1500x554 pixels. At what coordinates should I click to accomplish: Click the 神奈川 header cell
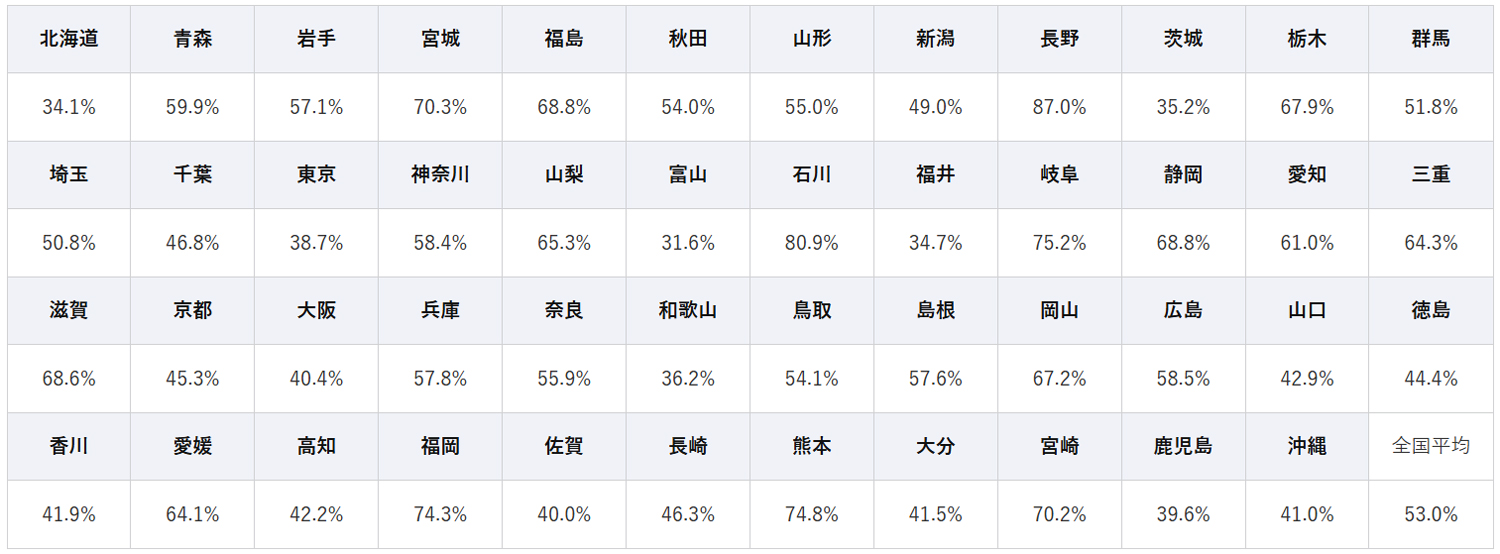(440, 175)
